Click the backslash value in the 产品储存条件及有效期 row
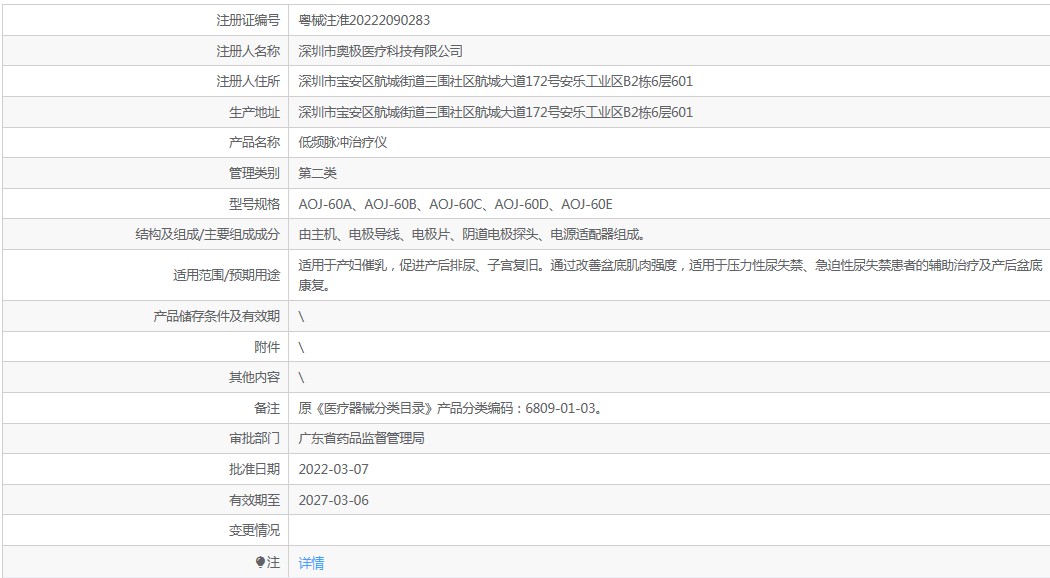This screenshot has height=578, width=1050. click(301, 316)
